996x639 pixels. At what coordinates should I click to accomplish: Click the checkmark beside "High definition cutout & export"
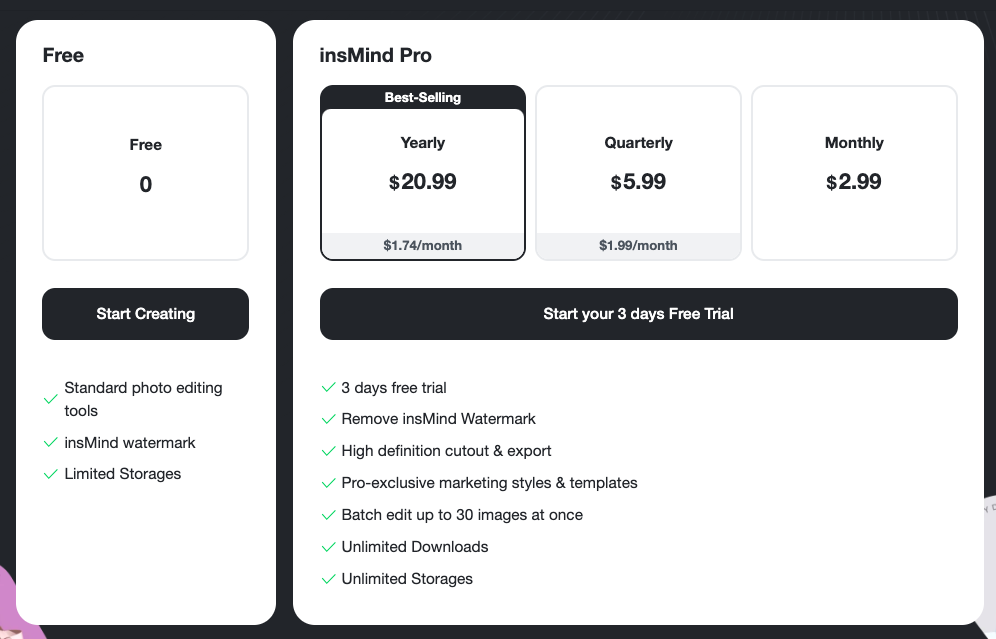(x=328, y=451)
